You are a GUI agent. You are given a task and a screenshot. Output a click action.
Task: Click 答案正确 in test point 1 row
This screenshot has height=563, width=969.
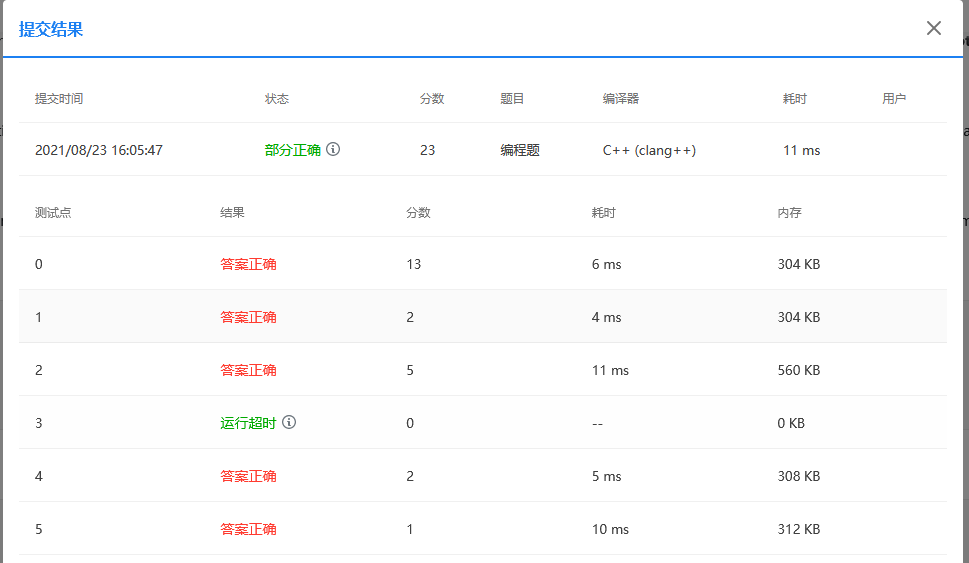[248, 318]
